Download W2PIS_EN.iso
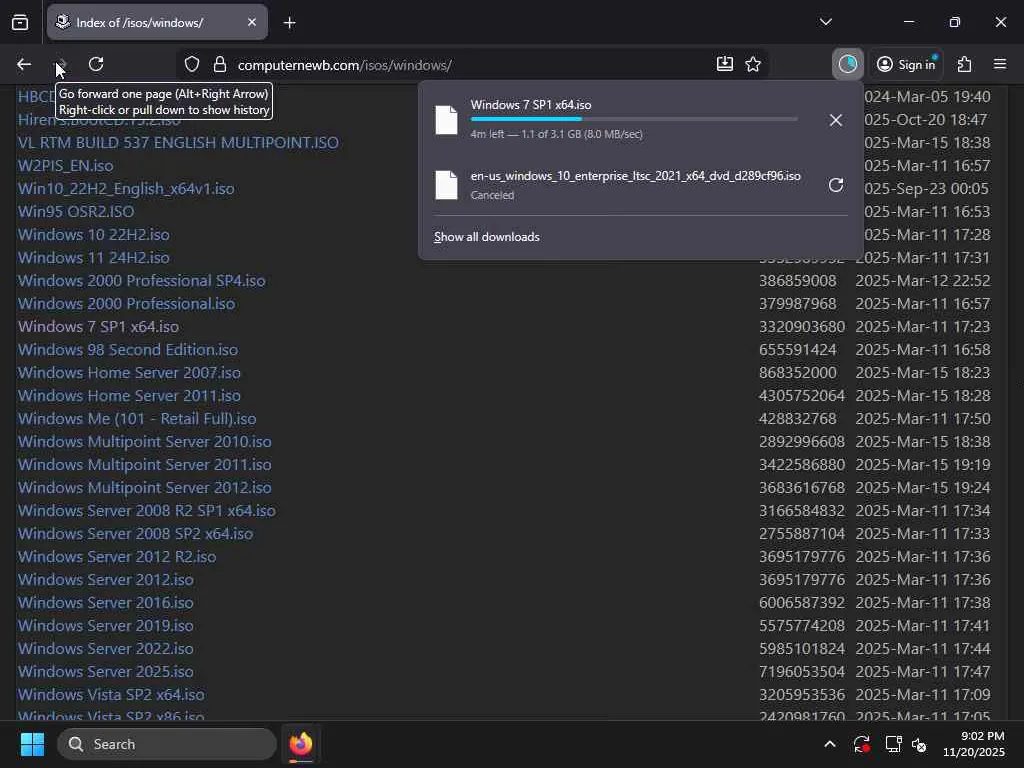Viewport: 1024px width, 768px height. [x=65, y=166]
